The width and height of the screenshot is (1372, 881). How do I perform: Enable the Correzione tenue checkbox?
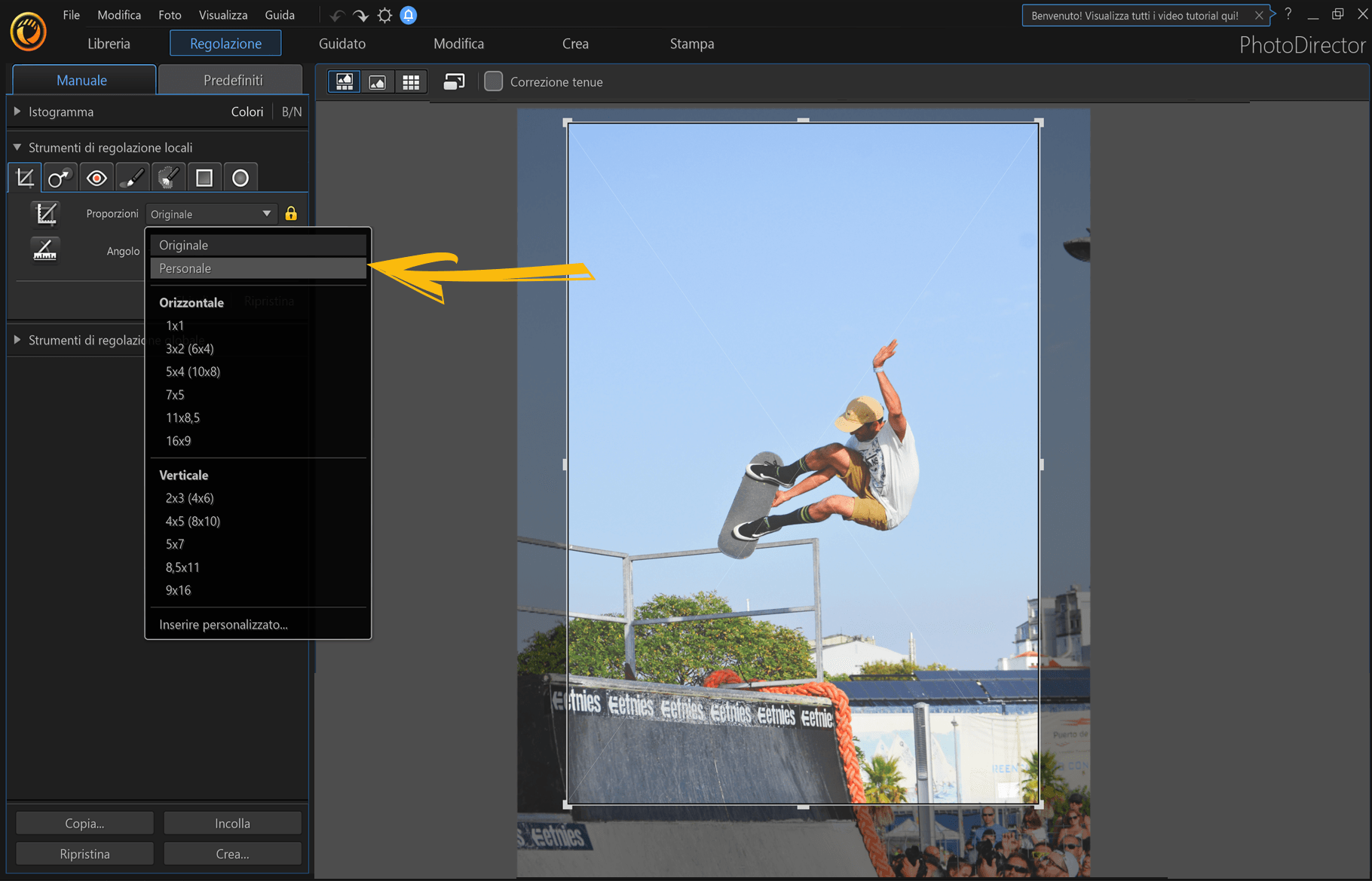pos(494,81)
